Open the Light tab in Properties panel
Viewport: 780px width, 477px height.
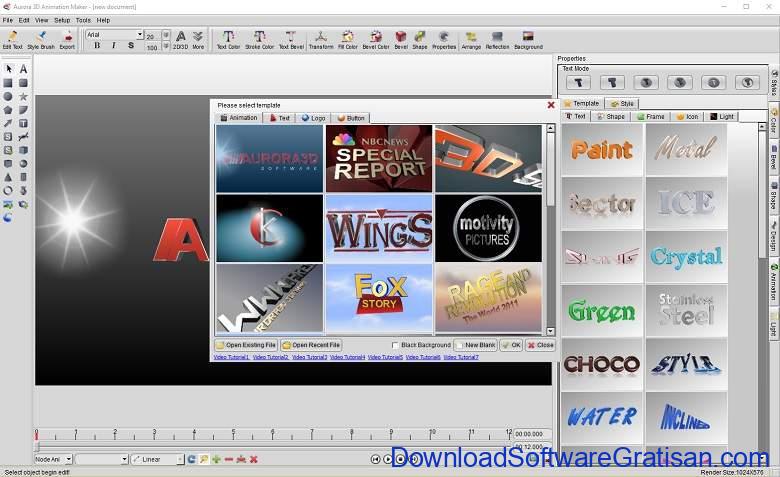pos(722,116)
